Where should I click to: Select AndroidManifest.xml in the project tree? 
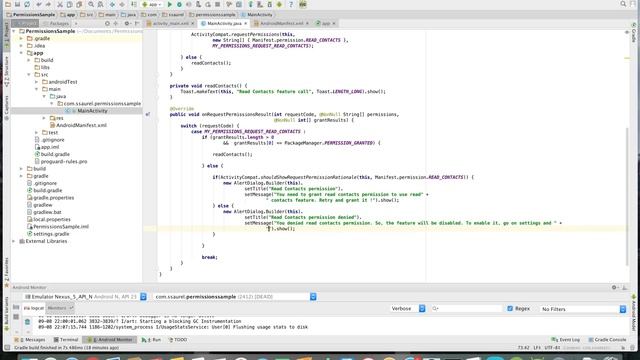click(x=81, y=125)
